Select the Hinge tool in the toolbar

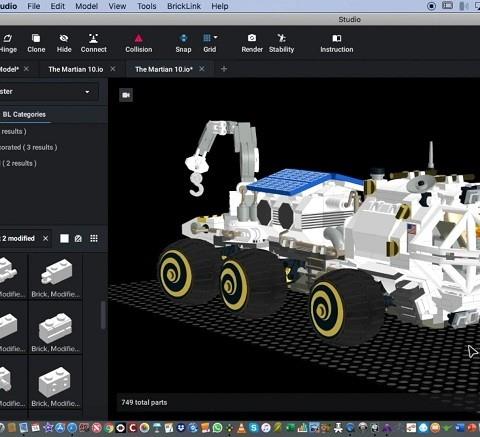(x=8, y=43)
